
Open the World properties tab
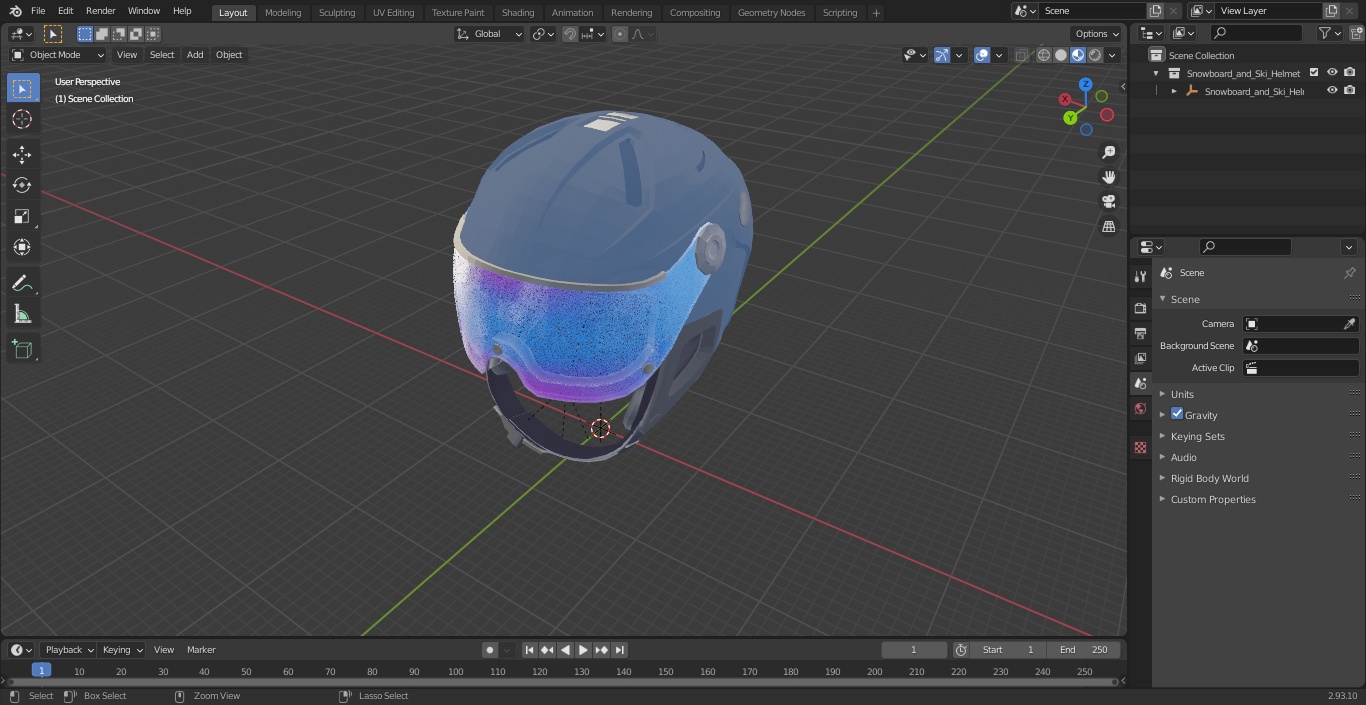pyautogui.click(x=1140, y=408)
